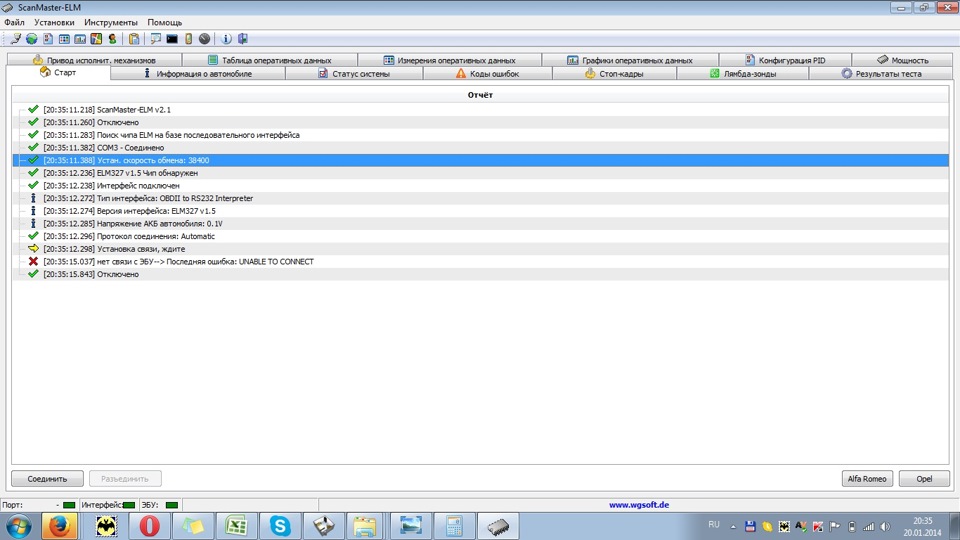Click the ЭБУ status indicator
The height and width of the screenshot is (540, 960).
click(x=171, y=505)
